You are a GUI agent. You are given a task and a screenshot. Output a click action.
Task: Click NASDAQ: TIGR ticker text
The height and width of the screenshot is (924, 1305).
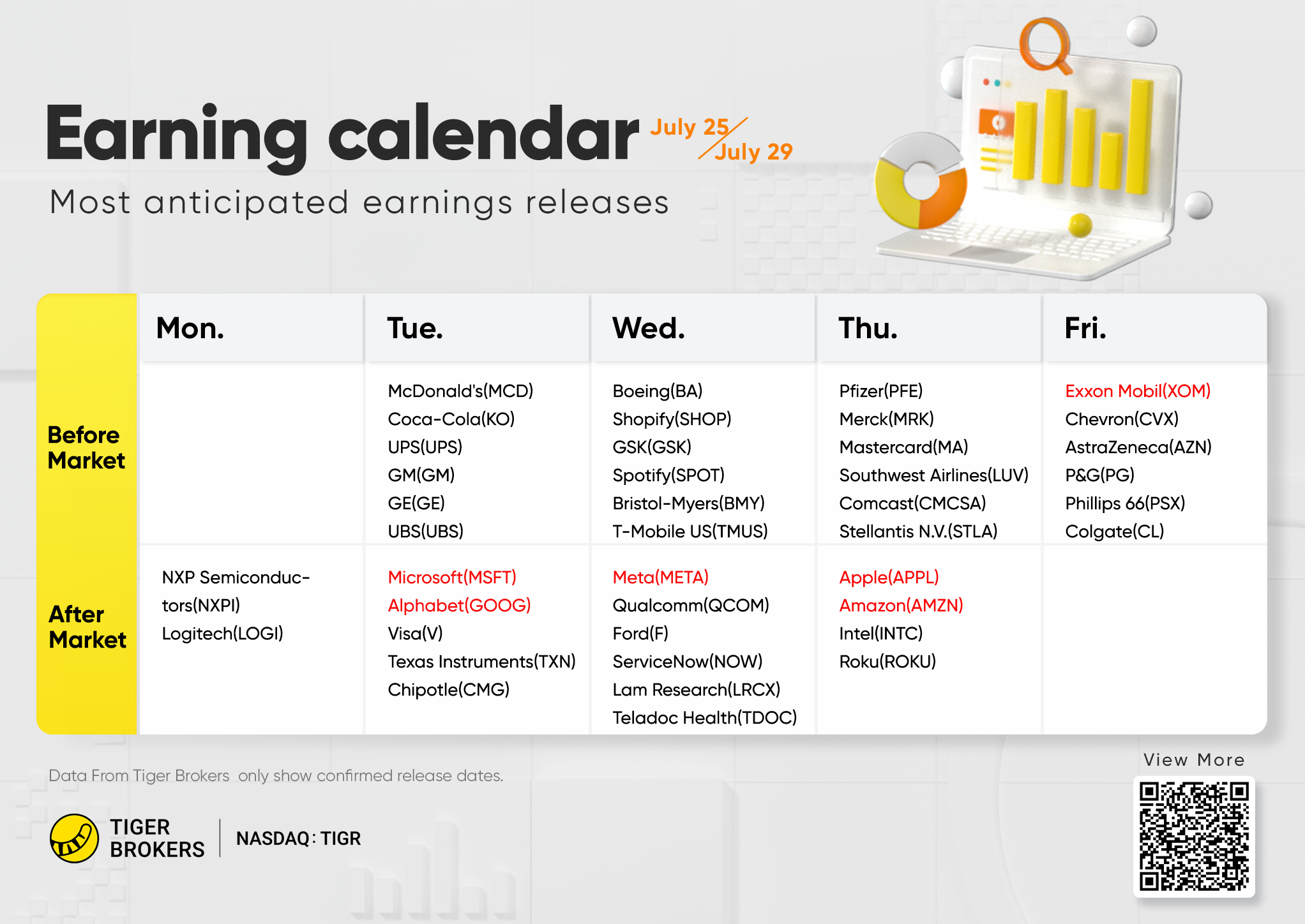coord(298,838)
